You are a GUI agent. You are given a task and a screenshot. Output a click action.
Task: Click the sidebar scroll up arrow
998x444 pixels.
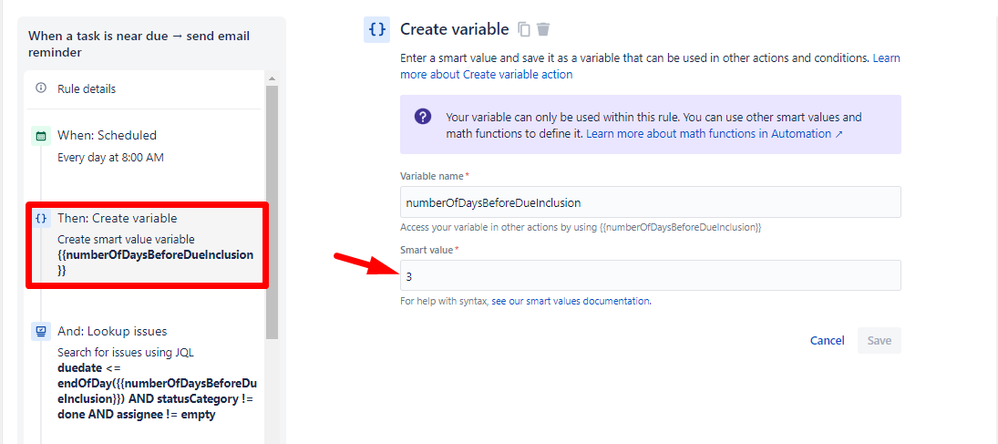[x=272, y=78]
